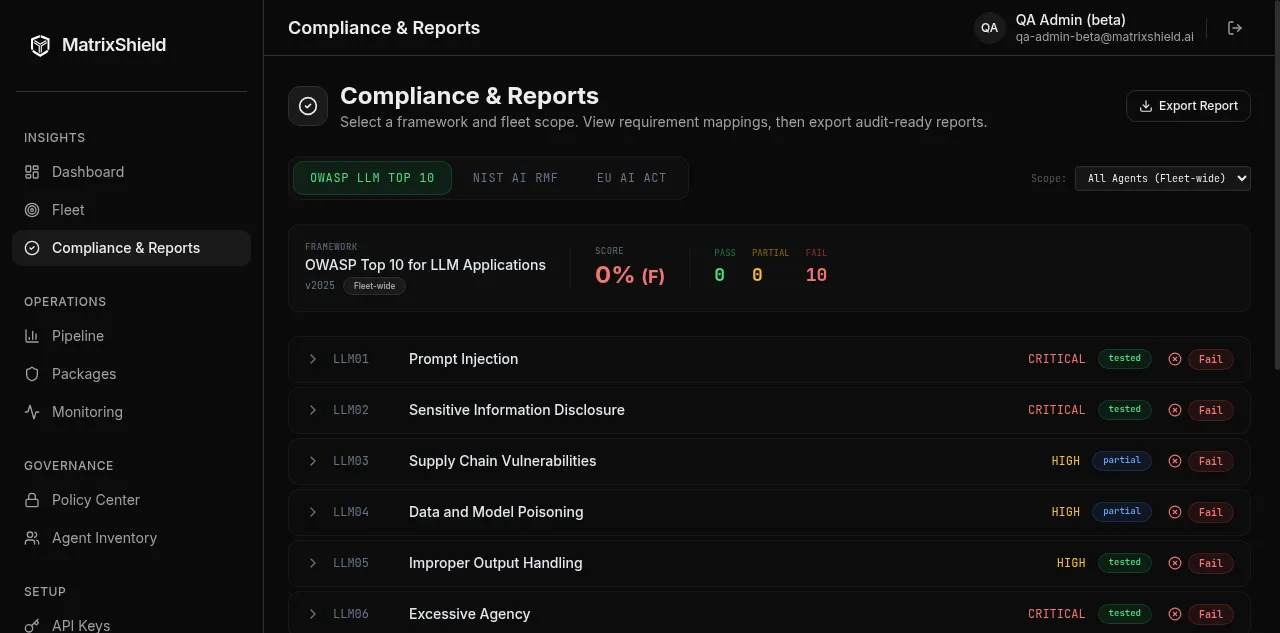
Task: Click the Fleet-wide tag under framework name
Action: point(374,286)
